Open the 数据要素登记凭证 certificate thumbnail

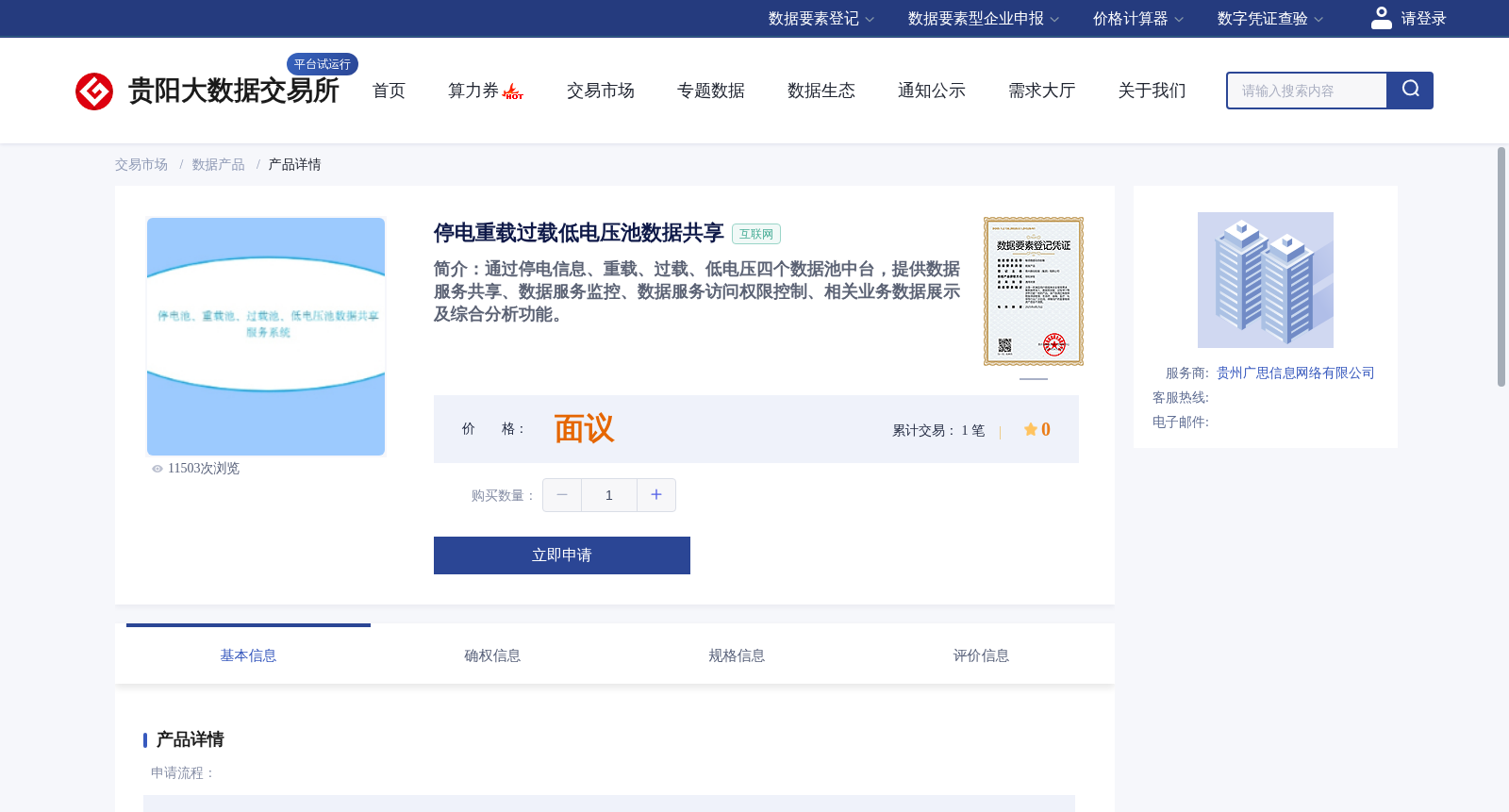(1034, 291)
